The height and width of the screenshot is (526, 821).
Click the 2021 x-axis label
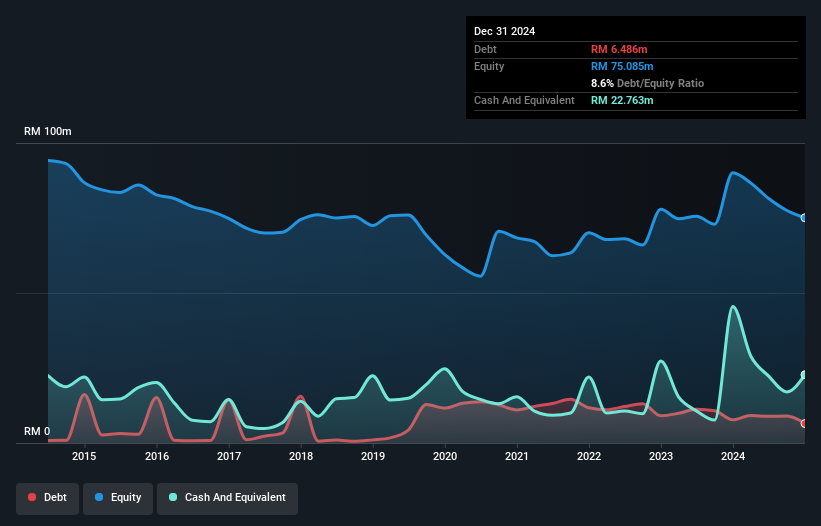[x=517, y=456]
